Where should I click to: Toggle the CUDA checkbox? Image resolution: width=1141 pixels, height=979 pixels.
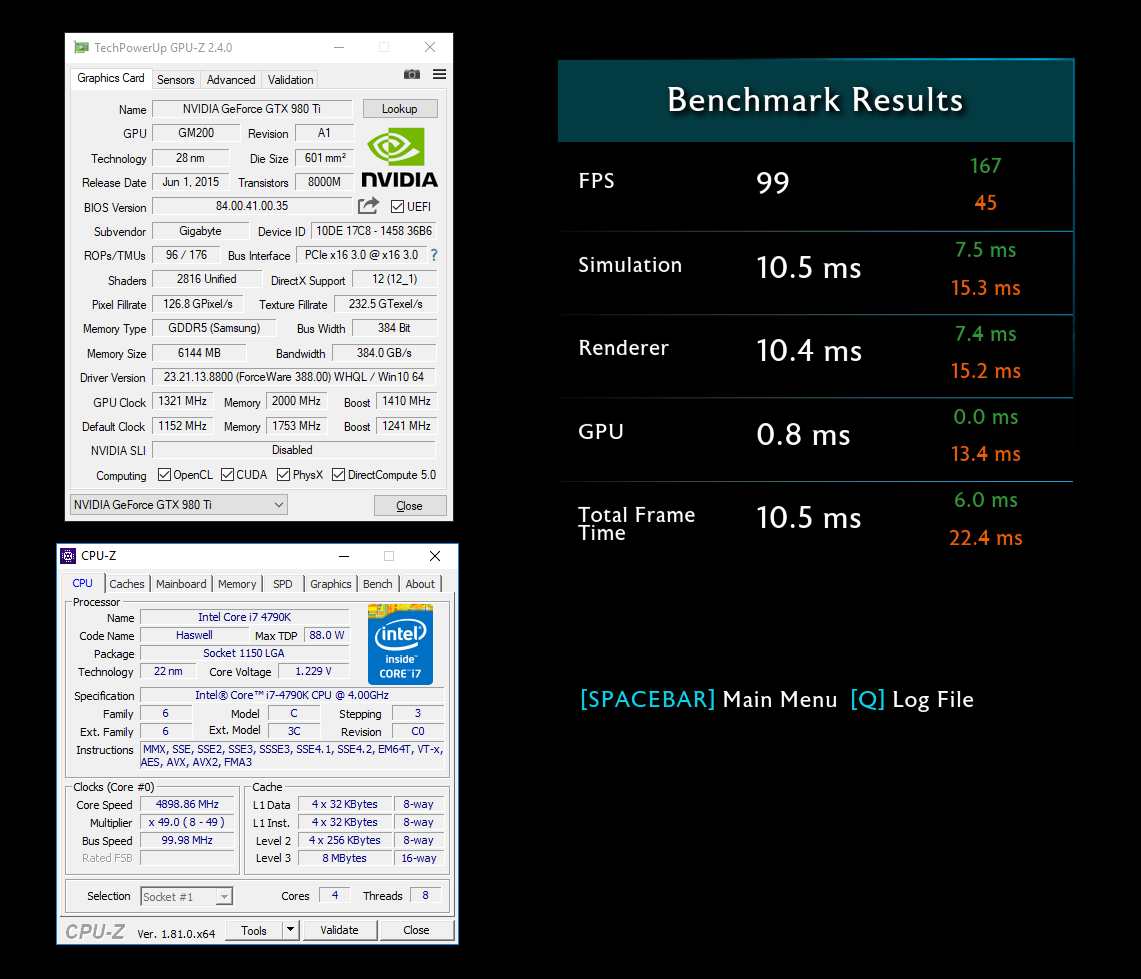pos(228,475)
